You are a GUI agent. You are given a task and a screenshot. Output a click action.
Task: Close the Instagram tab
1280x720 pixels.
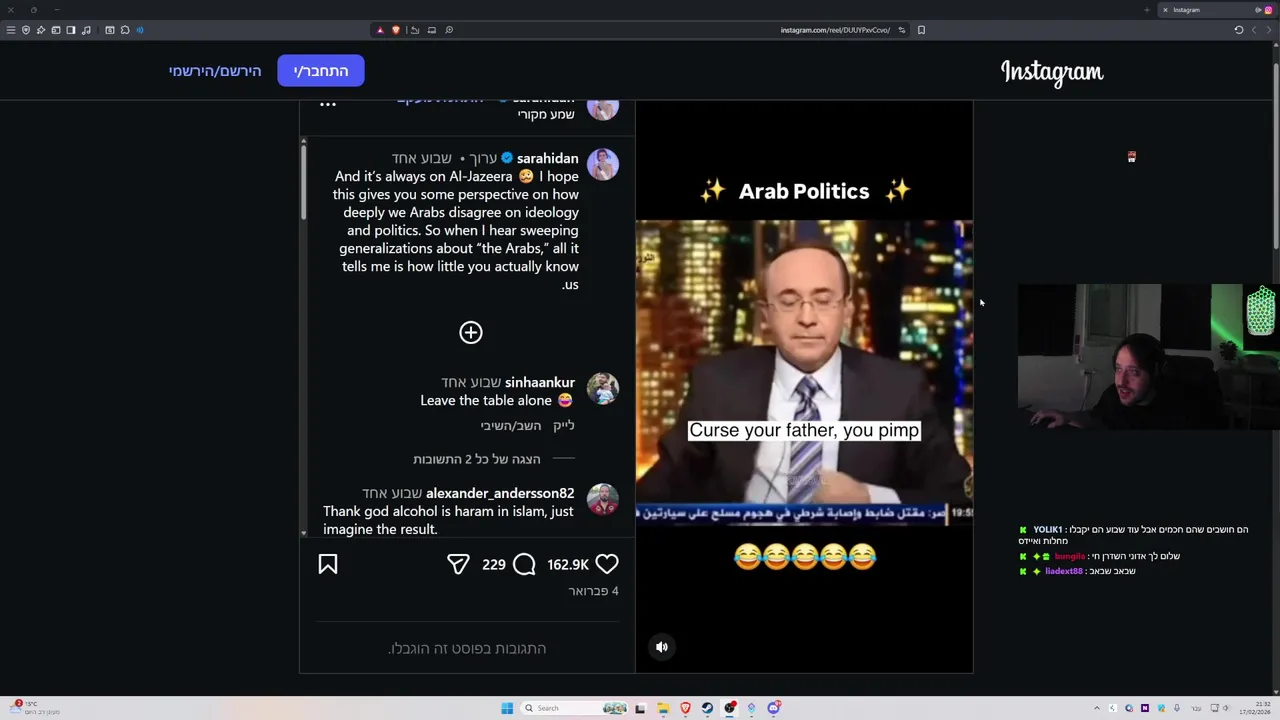pyautogui.click(x=1165, y=10)
